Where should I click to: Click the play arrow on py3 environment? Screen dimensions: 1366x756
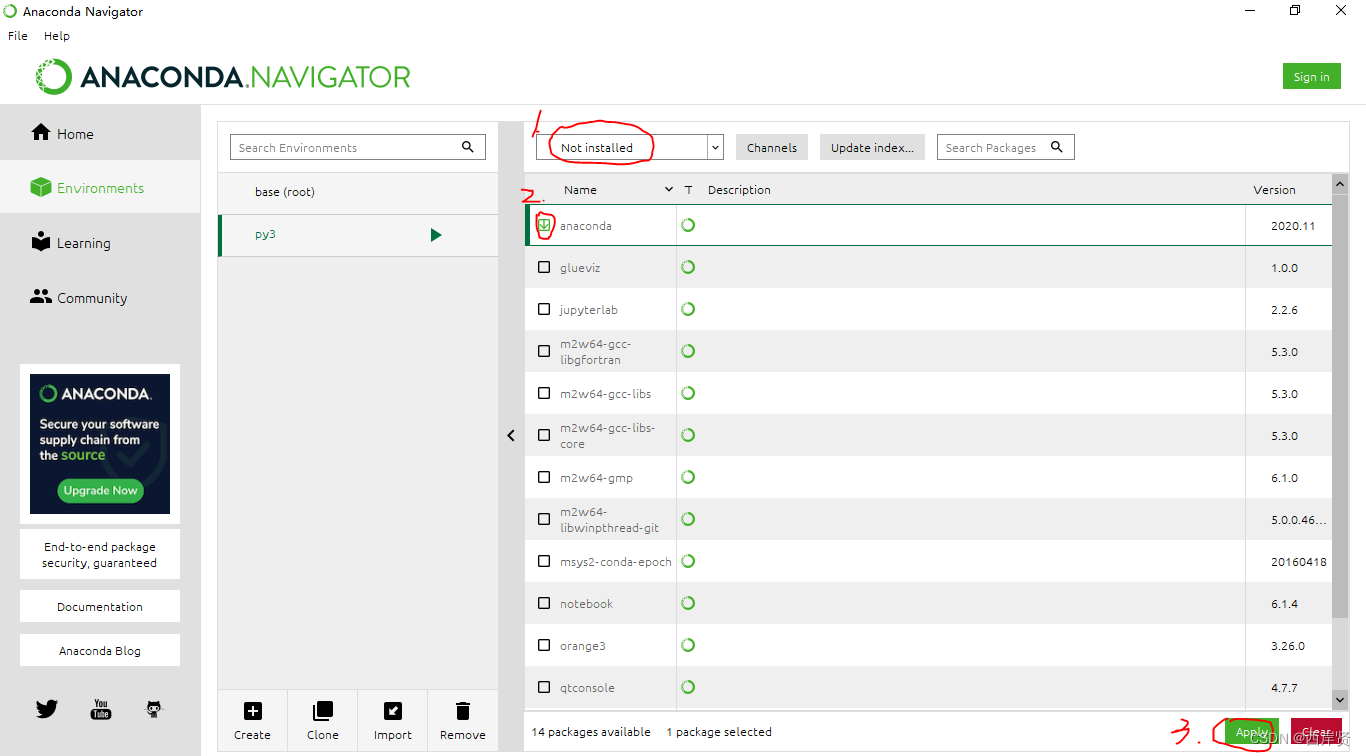point(436,235)
